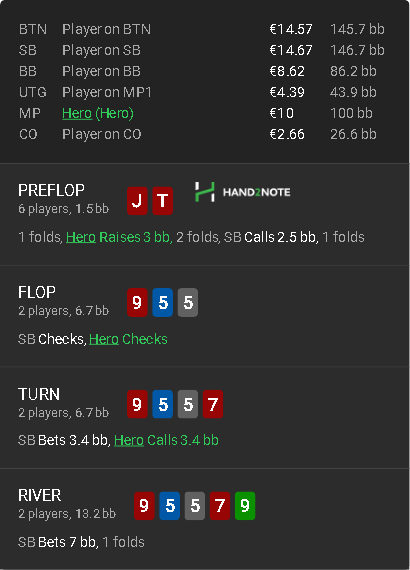
Task: Click the Hand2Note logo icon
Action: (205, 192)
